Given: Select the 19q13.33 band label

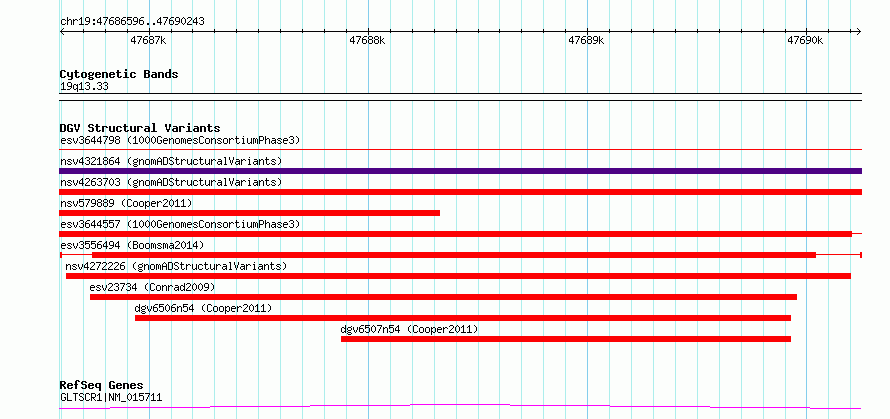Looking at the screenshot, I should (84, 87).
